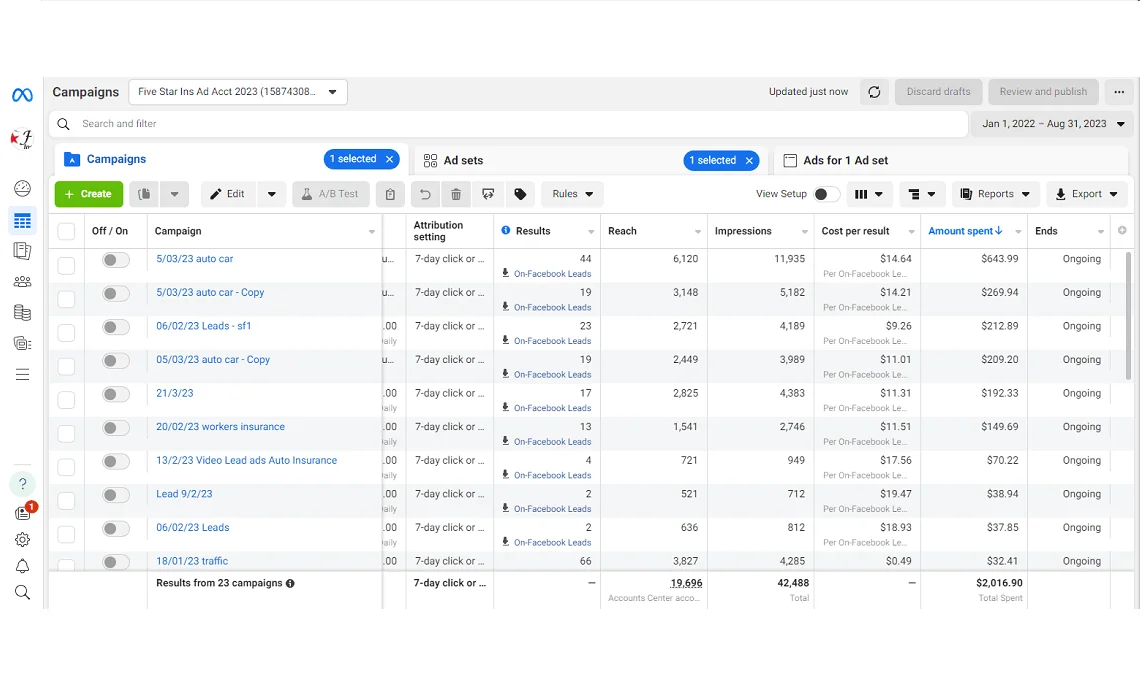Open the 20/02/23 workers insurance campaign link
Viewport: 1140px width, 700px height.
coord(220,427)
